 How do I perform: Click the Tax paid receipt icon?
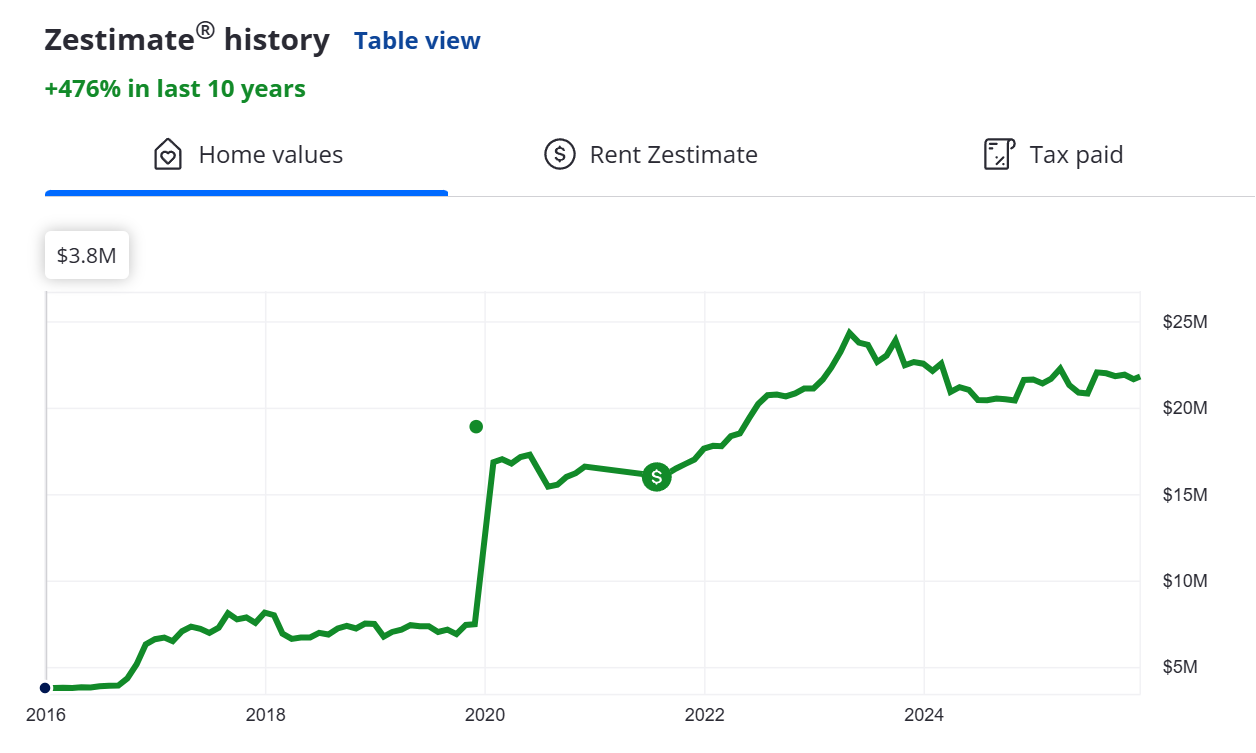[x=999, y=155]
